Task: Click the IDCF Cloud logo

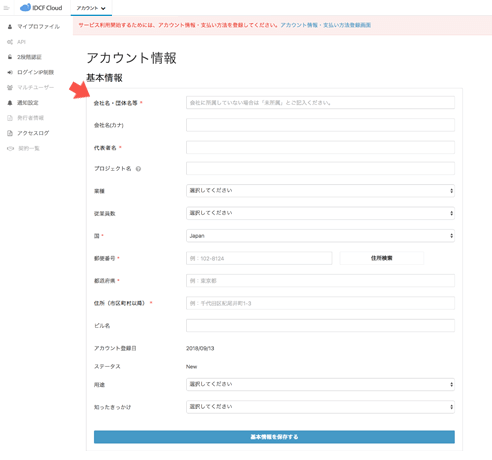Action: [x=41, y=8]
